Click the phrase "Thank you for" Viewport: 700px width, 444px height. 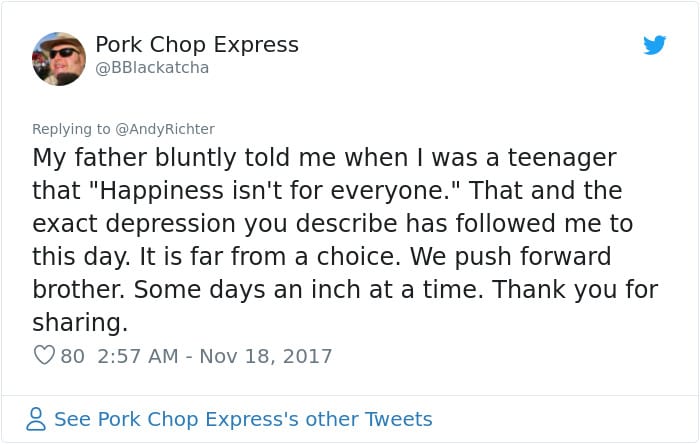click(x=575, y=289)
